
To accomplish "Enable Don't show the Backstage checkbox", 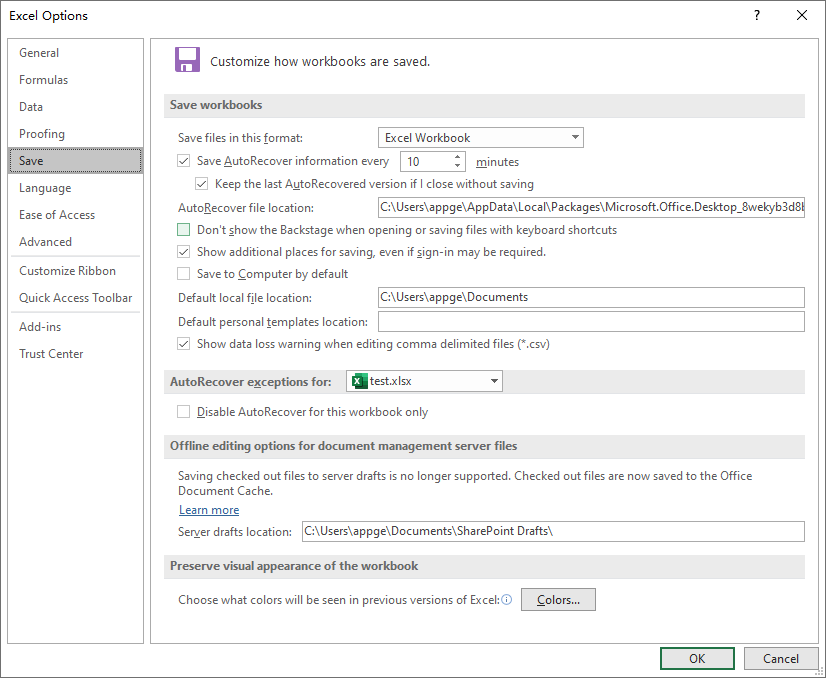I will (x=183, y=229).
